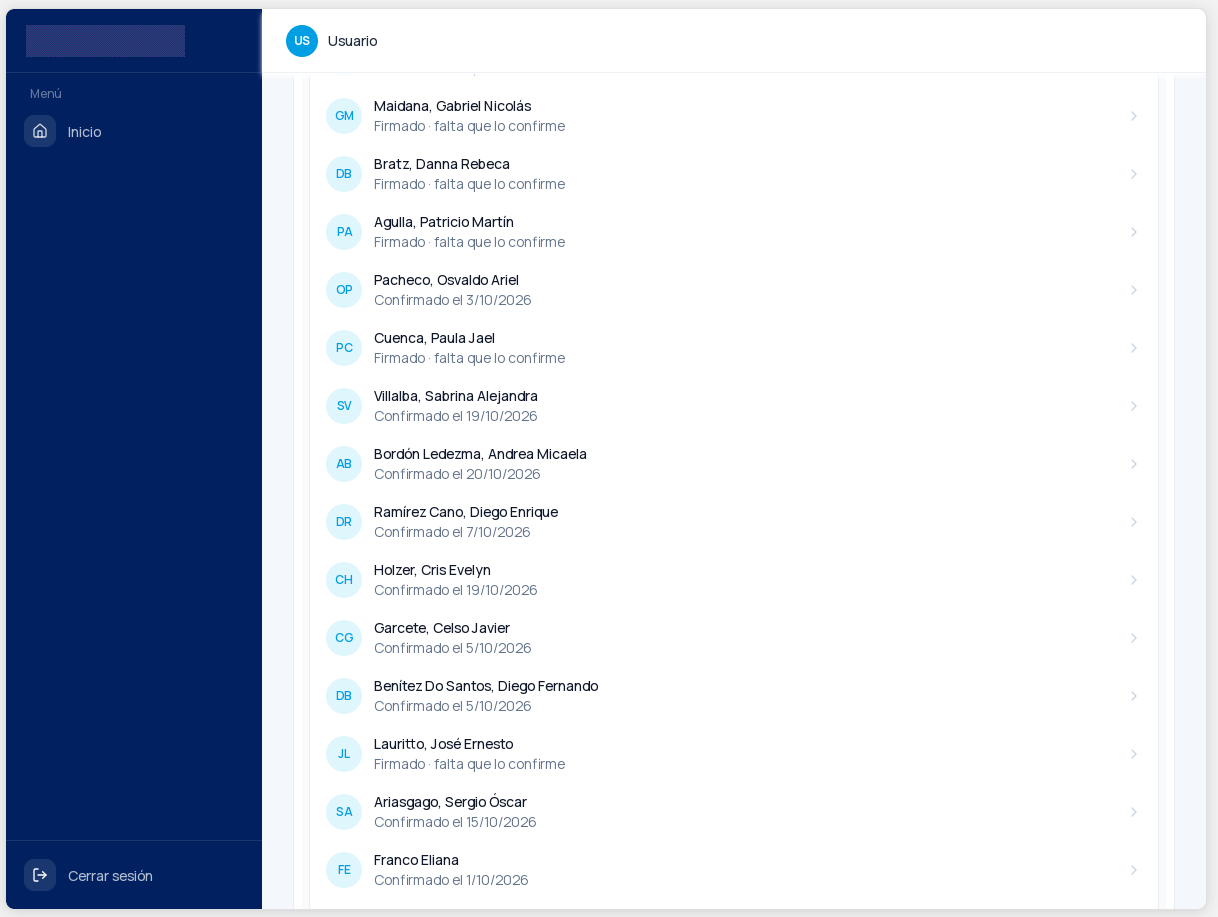This screenshot has width=1218, height=917.
Task: Click the US user avatar
Action: click(302, 41)
